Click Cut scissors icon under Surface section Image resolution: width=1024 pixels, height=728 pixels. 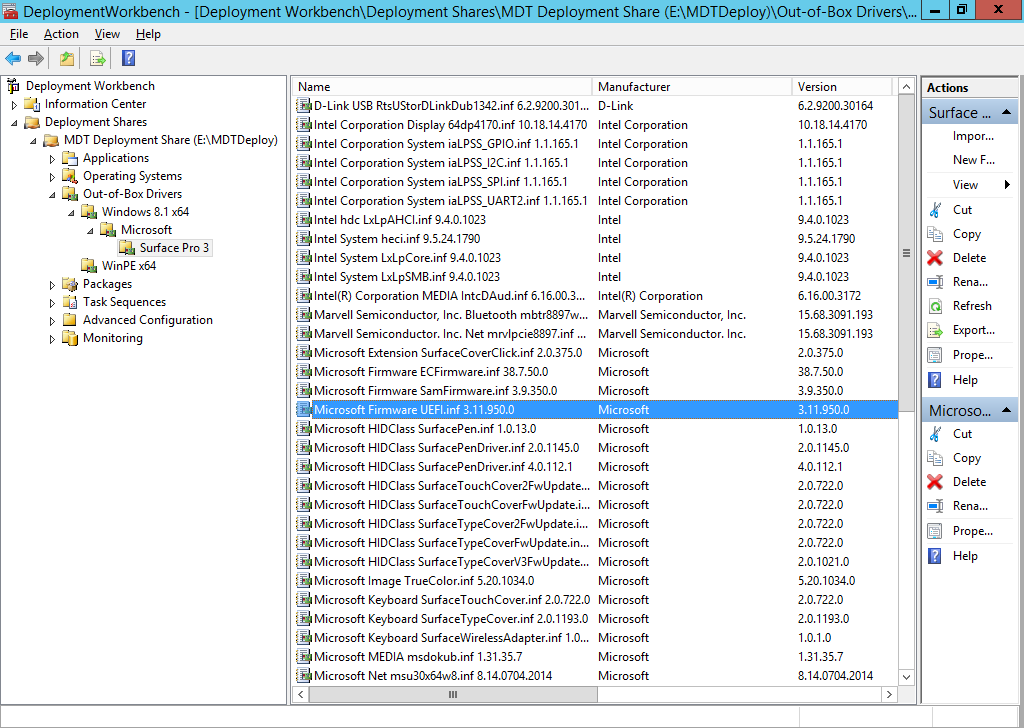(x=935, y=210)
